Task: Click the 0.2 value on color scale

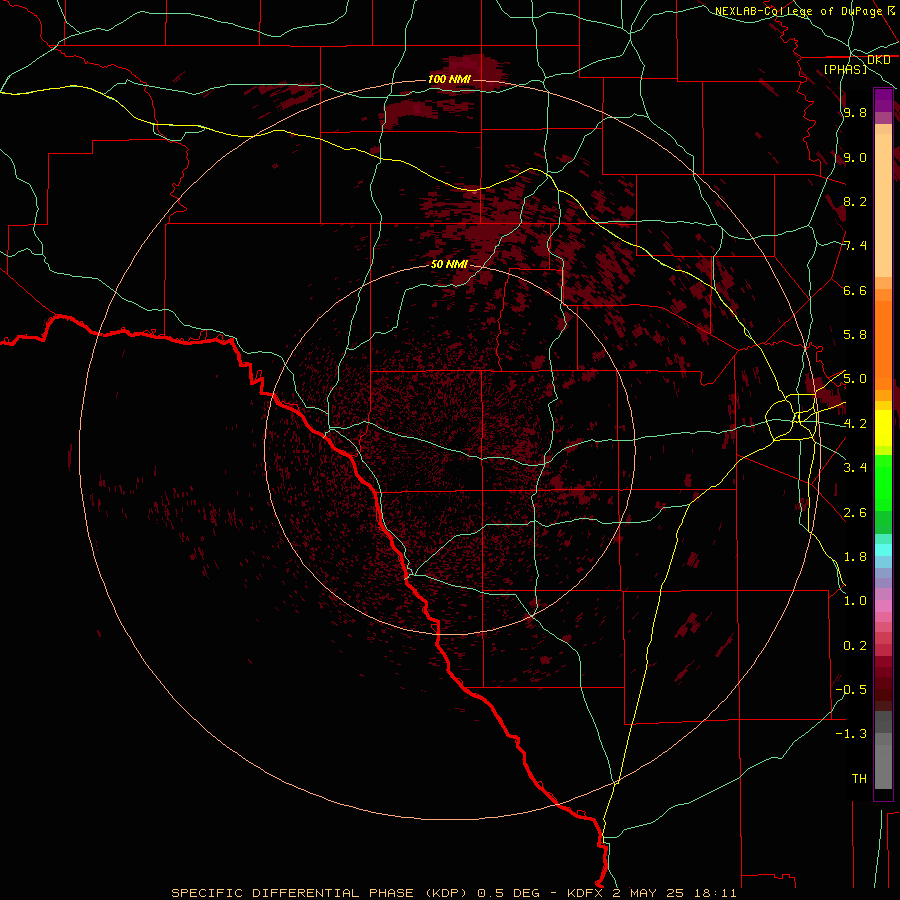Action: (855, 646)
